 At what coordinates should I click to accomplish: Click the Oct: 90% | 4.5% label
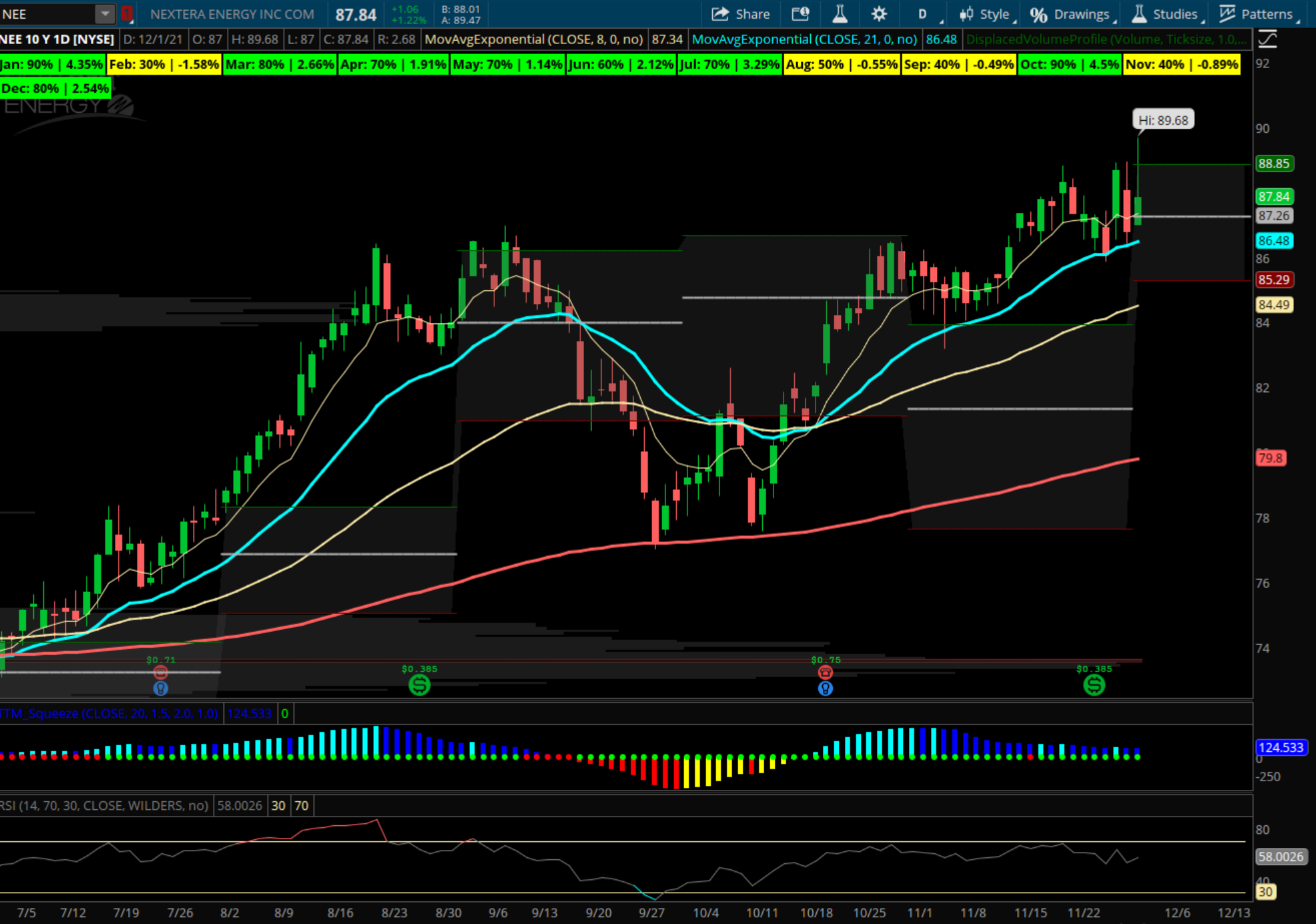(x=1069, y=65)
